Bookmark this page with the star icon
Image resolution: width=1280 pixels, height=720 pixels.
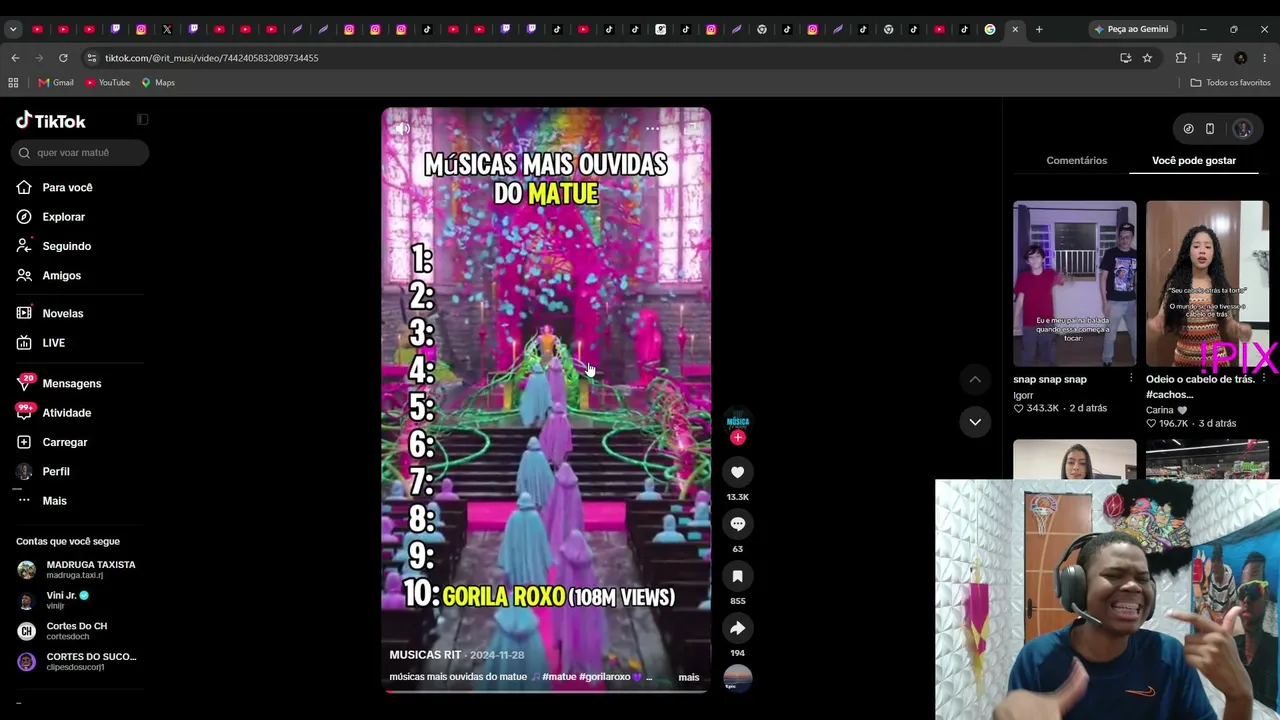(1147, 58)
